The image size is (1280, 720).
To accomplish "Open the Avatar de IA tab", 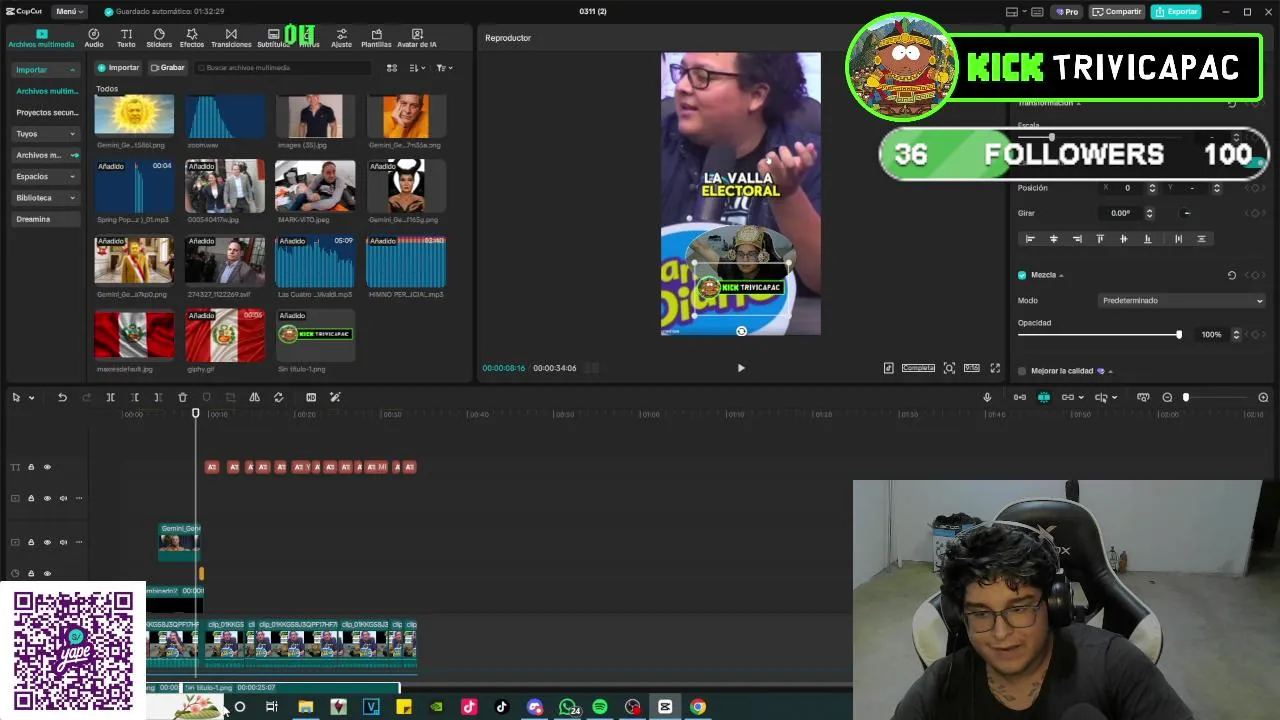I will 417,38.
